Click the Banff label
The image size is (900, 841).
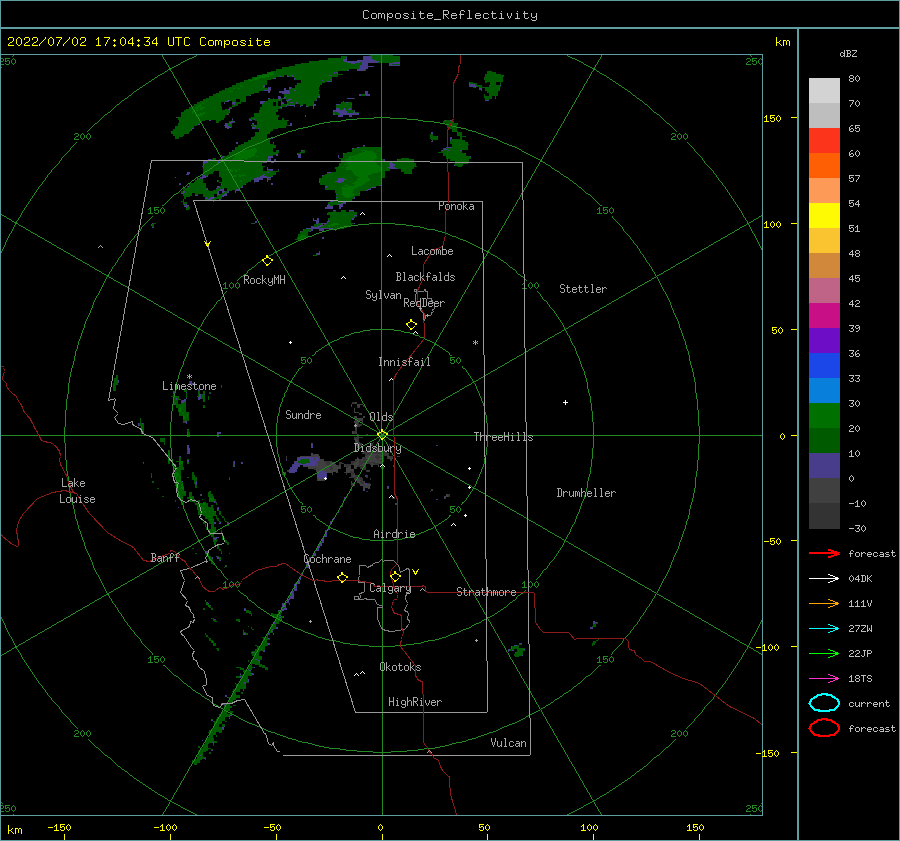point(165,557)
